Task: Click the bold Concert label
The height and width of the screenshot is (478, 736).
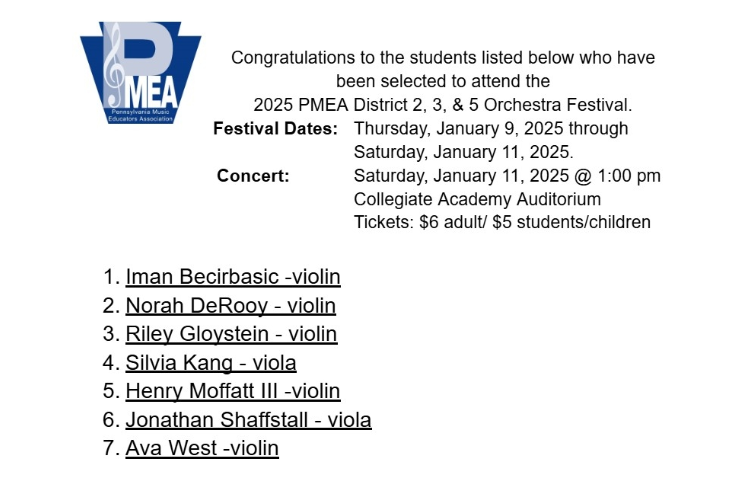Action: click(253, 176)
